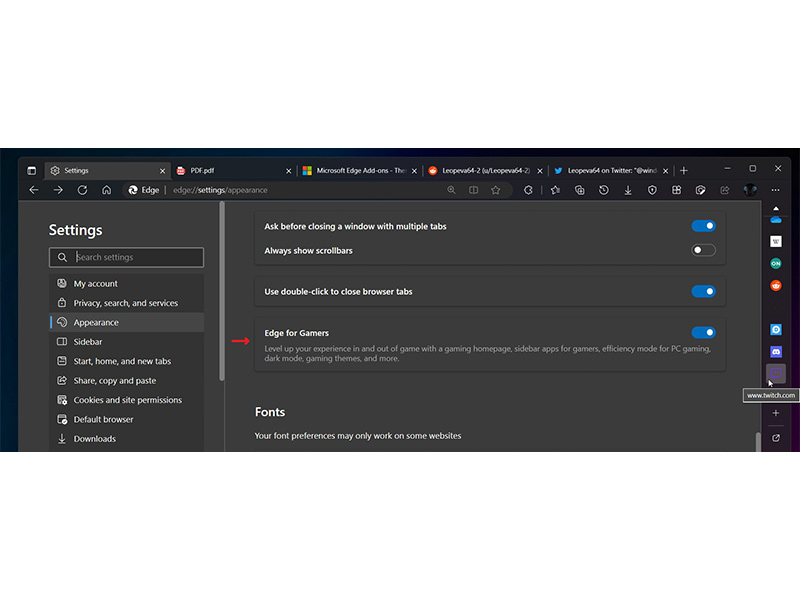Open OneDrive cloud icon in sidebar
Image resolution: width=800 pixels, height=600 pixels.
(x=776, y=220)
